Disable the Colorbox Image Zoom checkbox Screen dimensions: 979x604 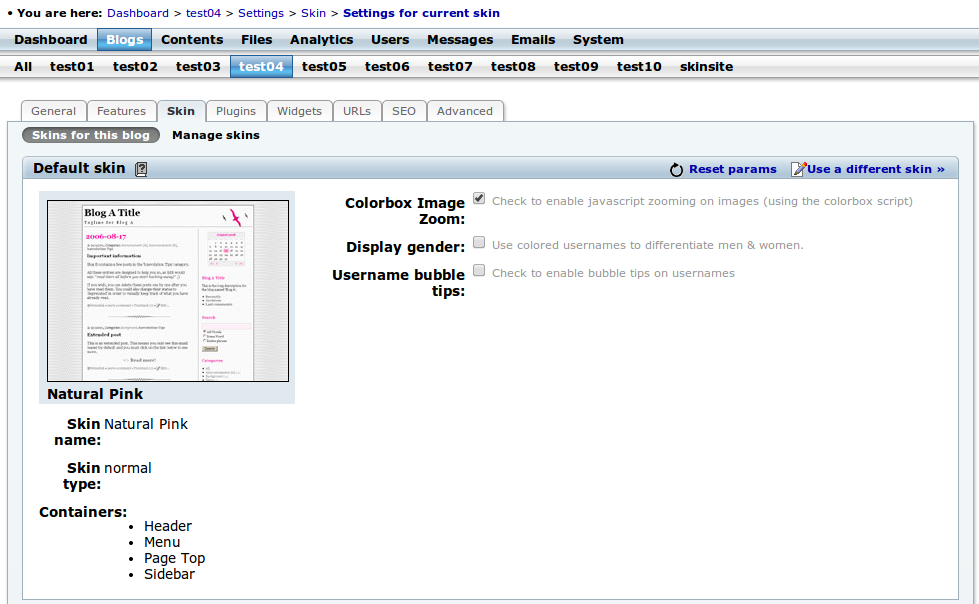pos(479,199)
